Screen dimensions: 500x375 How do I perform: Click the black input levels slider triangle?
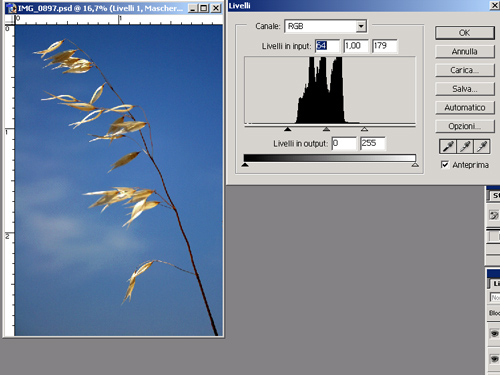[288, 129]
